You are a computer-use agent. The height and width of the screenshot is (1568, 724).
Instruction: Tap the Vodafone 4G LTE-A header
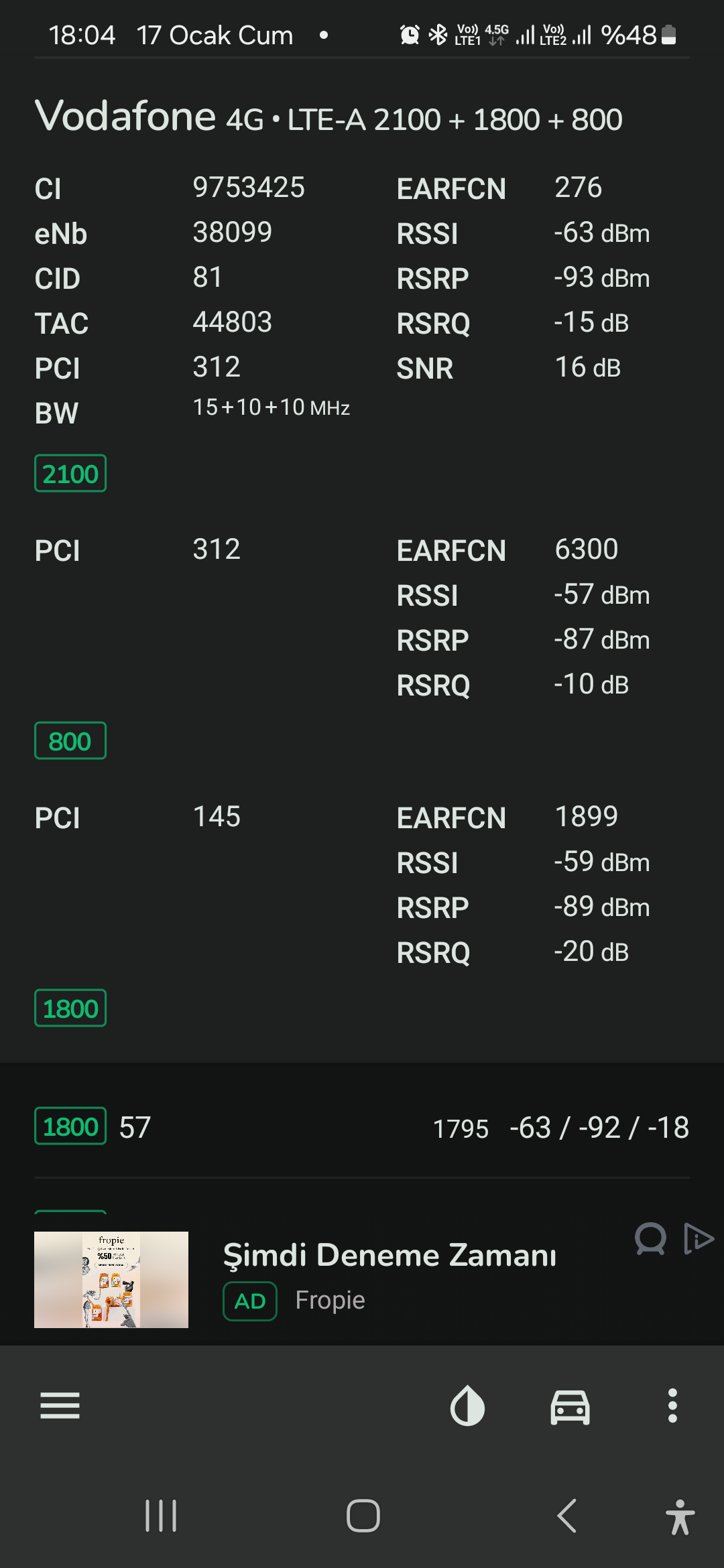328,117
